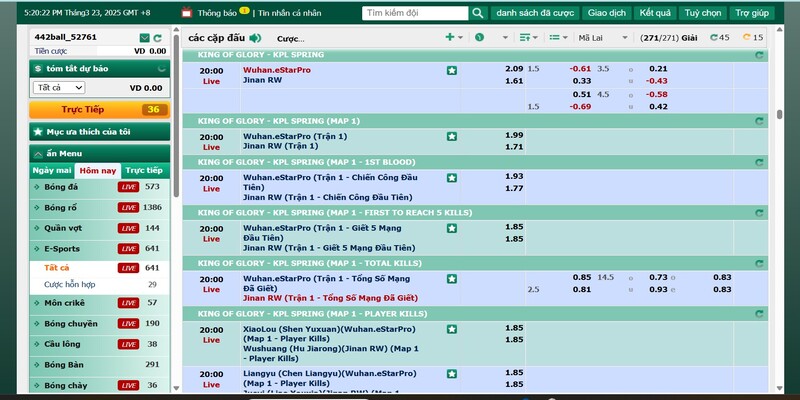800x400 pixels.
Task: Click the main page vertical scrollbar thumb
Action: point(779,114)
